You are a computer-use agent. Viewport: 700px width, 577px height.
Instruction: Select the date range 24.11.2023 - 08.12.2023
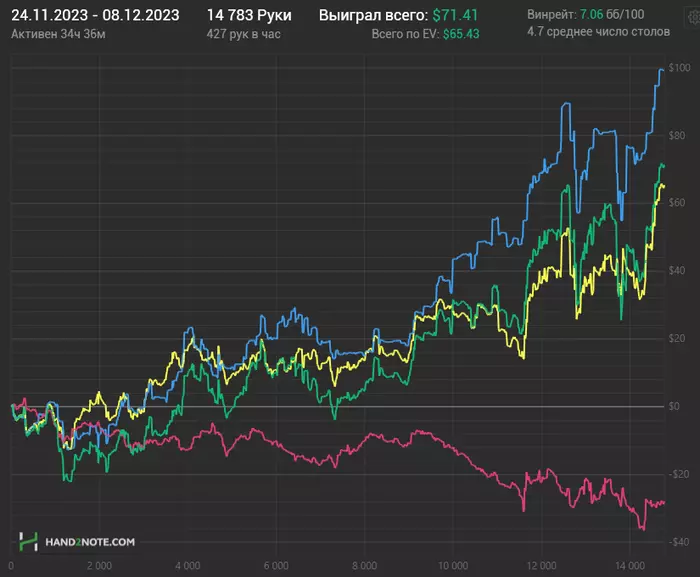[x=95, y=15]
